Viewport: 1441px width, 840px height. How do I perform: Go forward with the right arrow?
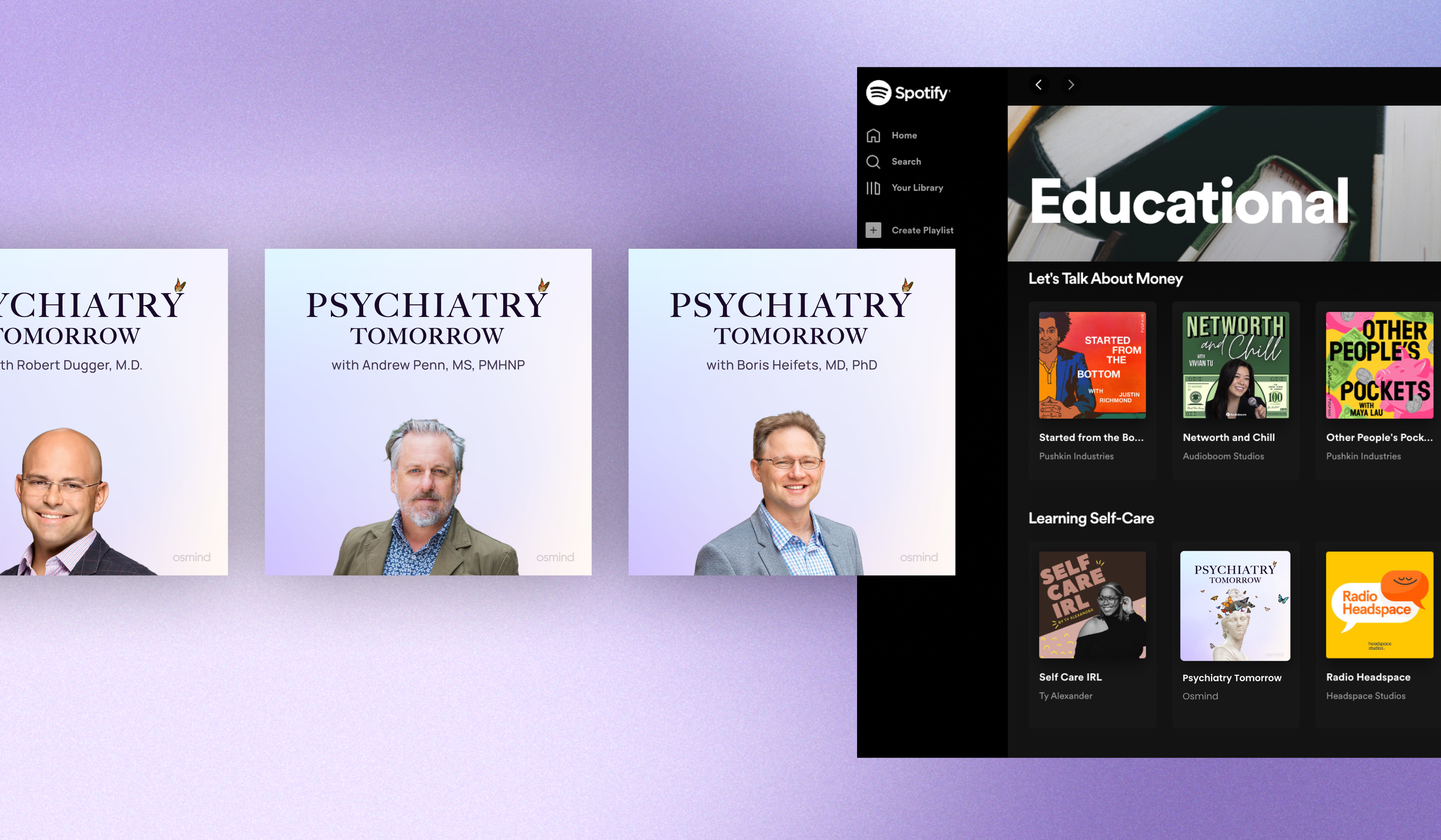(1071, 85)
